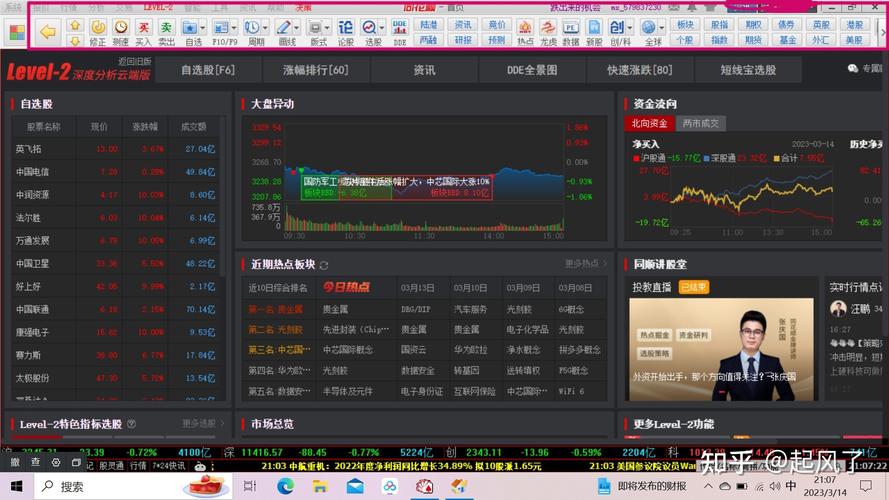
Task: Sort watchlist by 涨跌幅 column header
Action: (145, 127)
